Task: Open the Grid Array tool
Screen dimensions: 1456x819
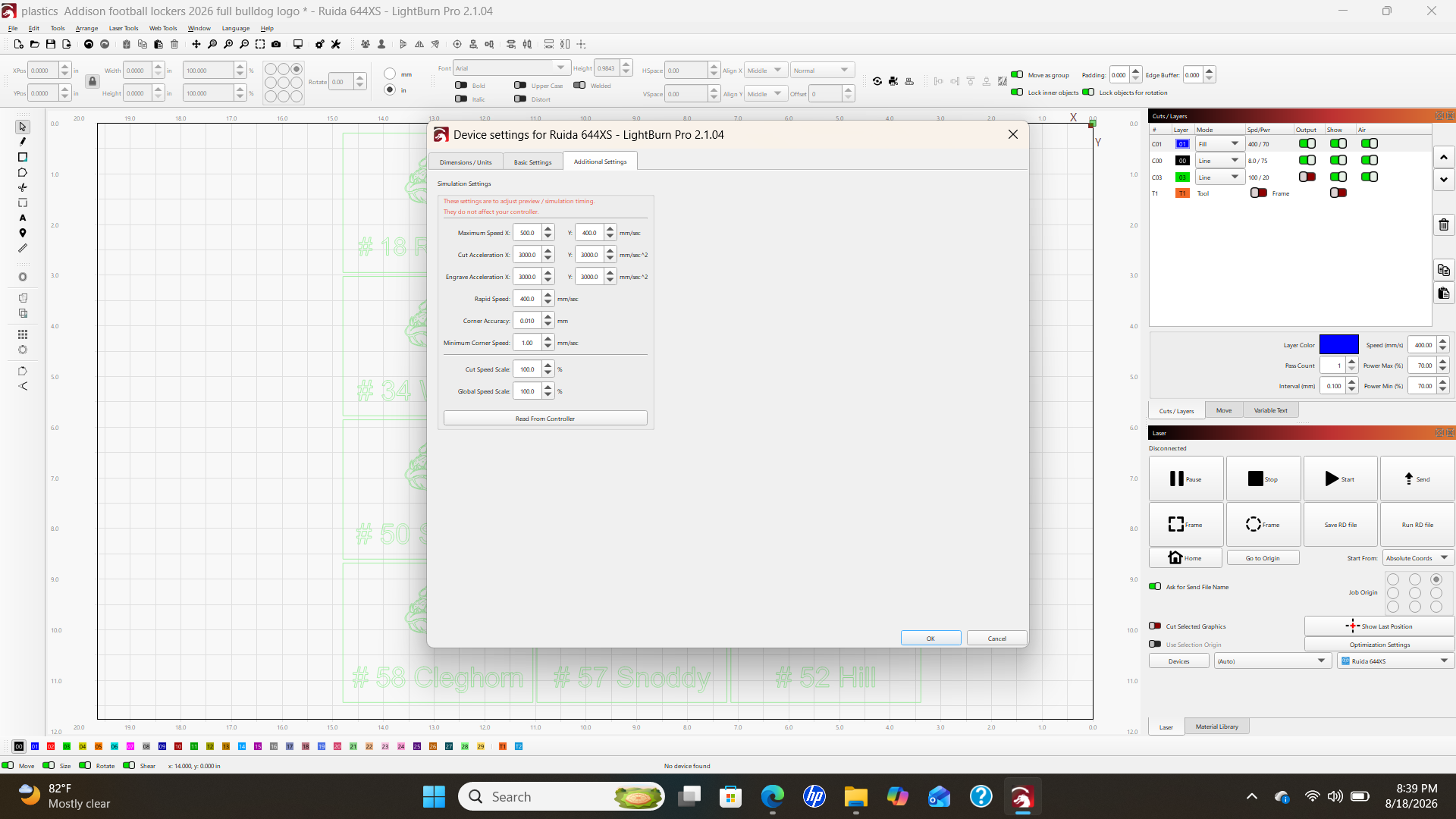Action: point(23,334)
